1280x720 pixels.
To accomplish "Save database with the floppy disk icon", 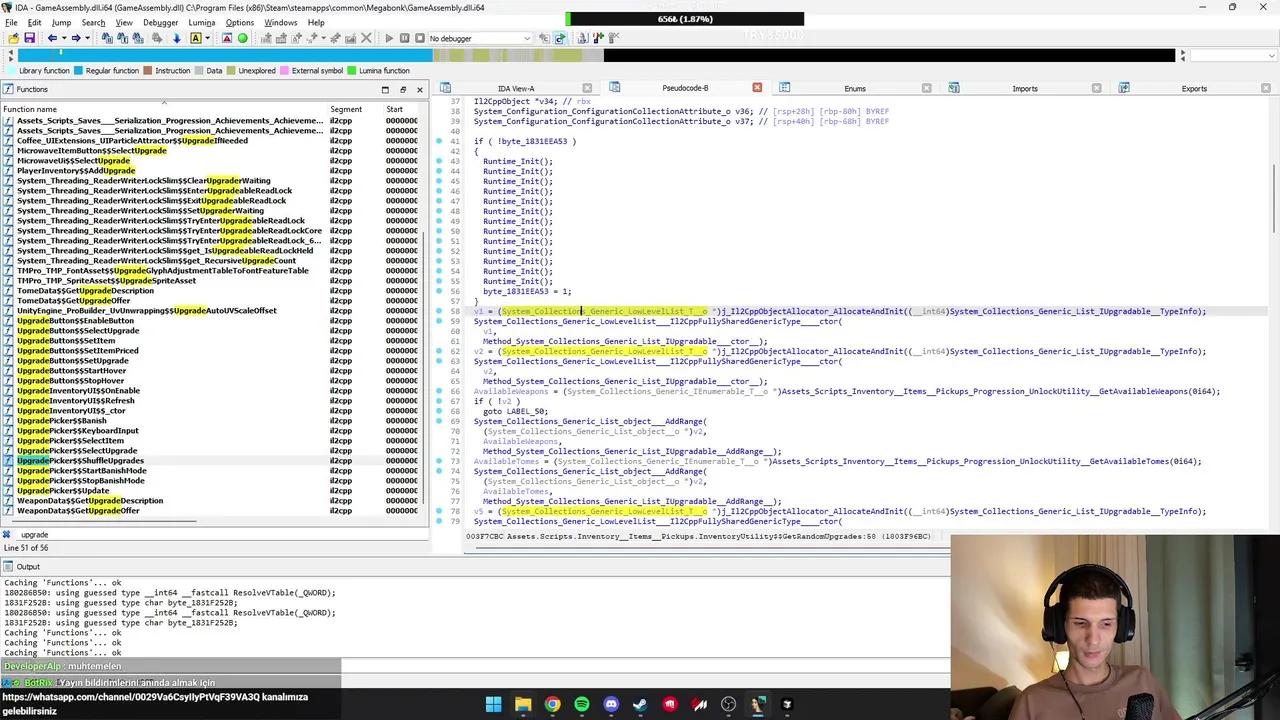I will [x=30, y=38].
